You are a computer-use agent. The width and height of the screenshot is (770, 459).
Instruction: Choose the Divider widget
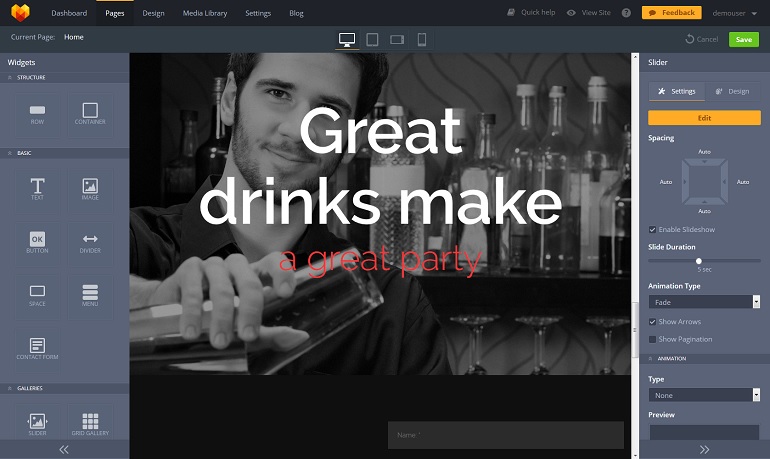pos(90,240)
